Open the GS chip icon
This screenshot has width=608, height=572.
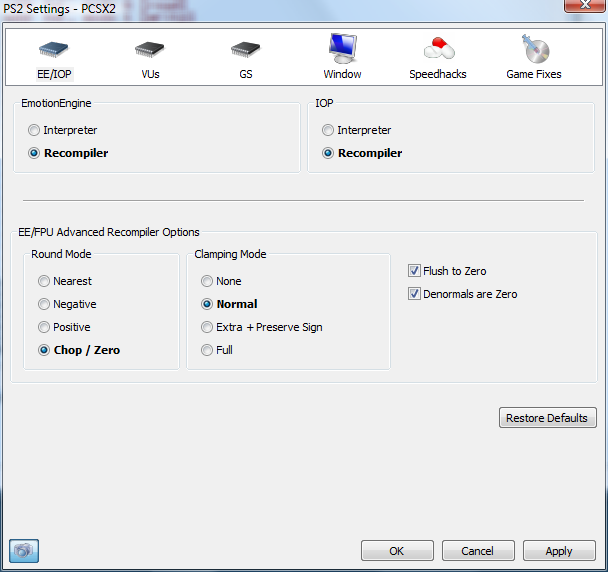[x=245, y=49]
